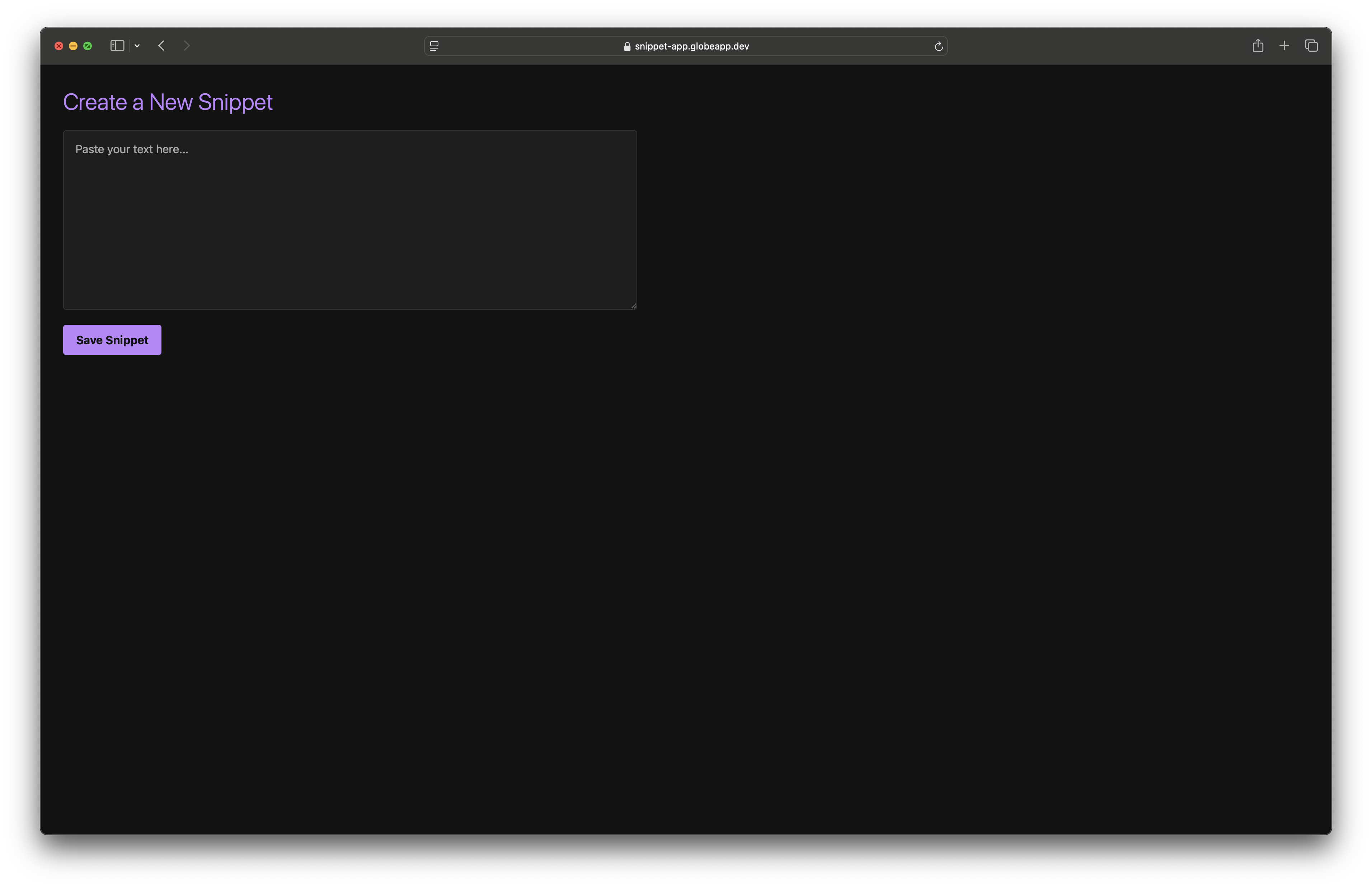Click the forward navigation arrow
The width and height of the screenshot is (1372, 888).
187,46
